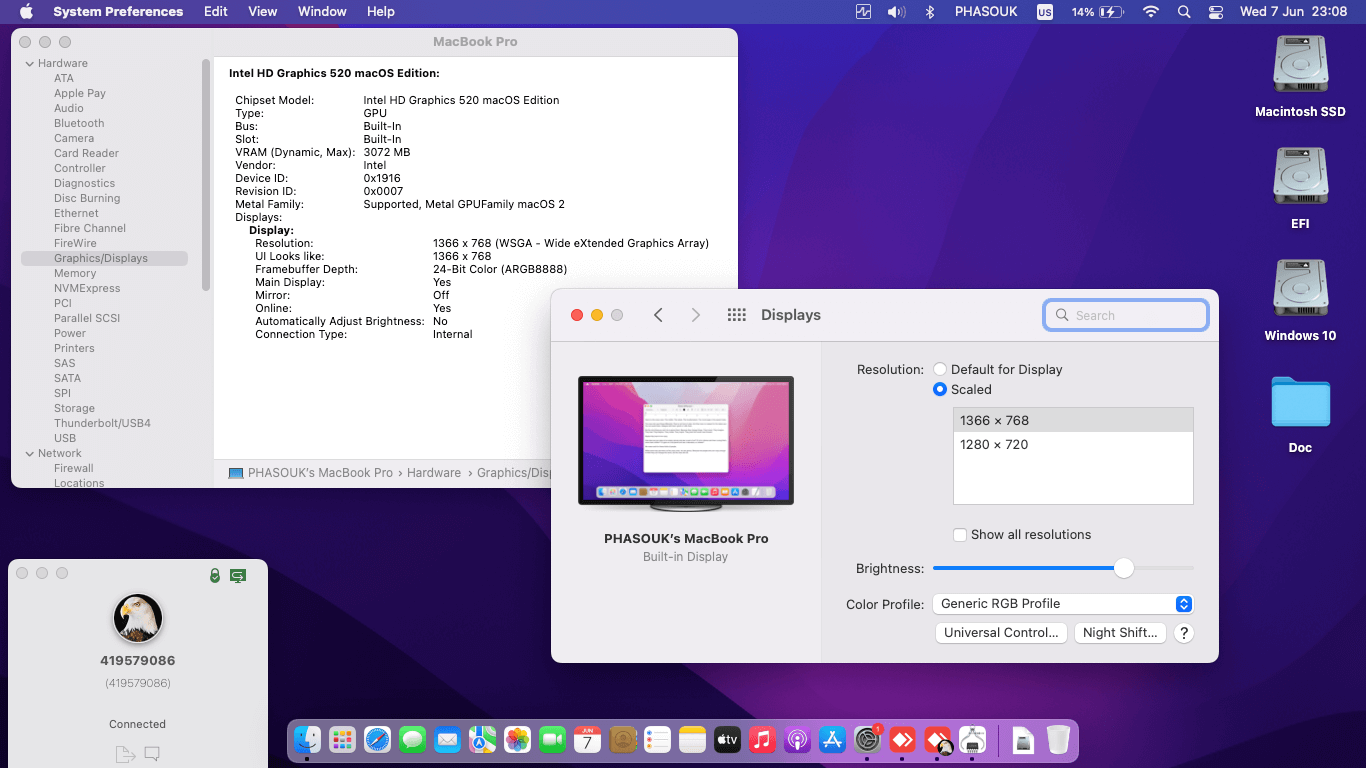Click the Launchpad grid icon in Displays toolbar
This screenshot has width=1366, height=768.
point(736,314)
